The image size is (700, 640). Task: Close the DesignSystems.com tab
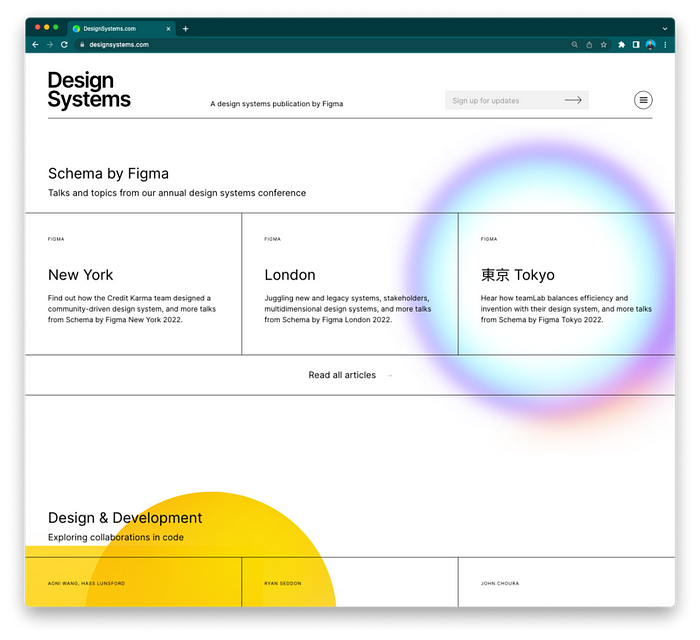[x=168, y=29]
